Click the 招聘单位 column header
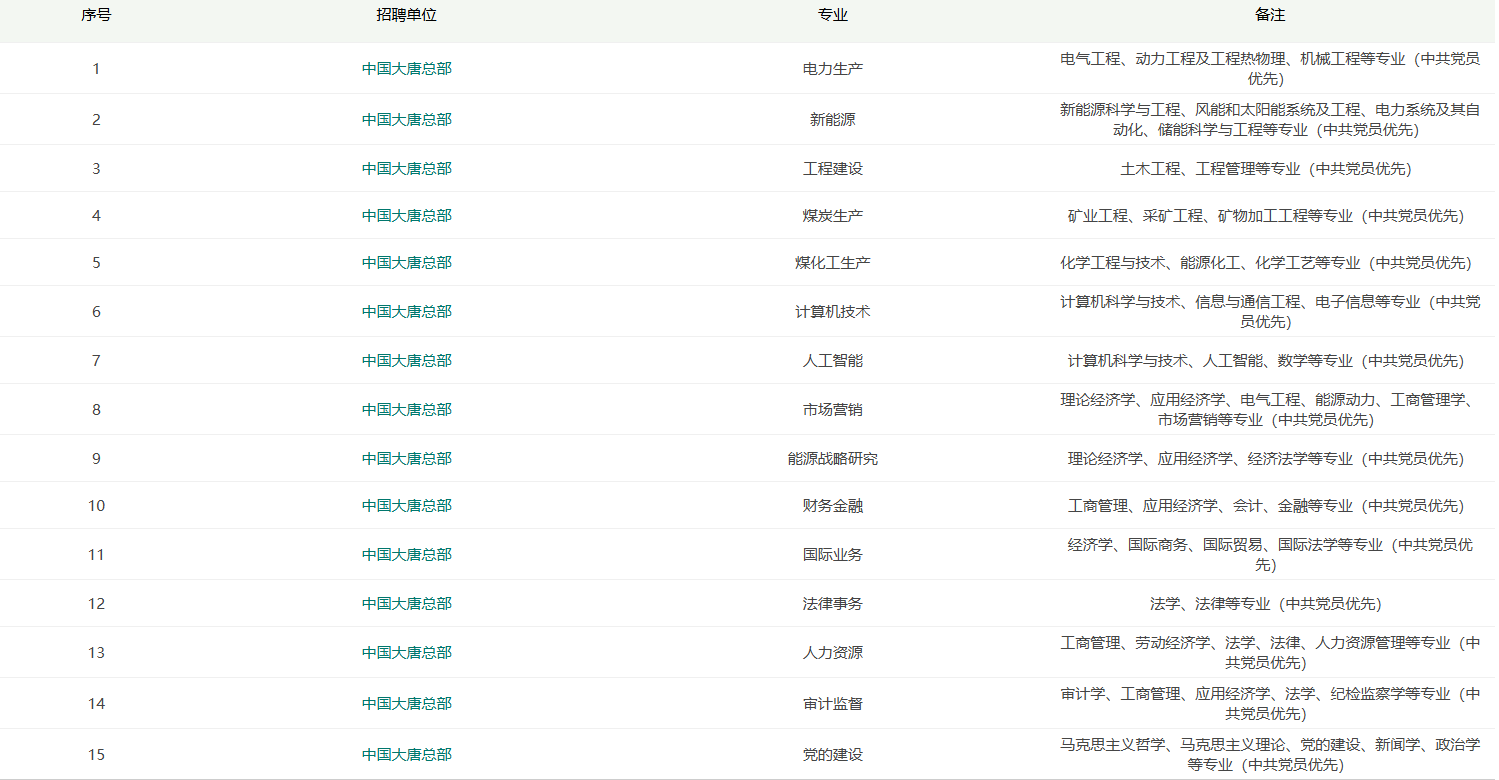The height and width of the screenshot is (780, 1499). point(406,16)
